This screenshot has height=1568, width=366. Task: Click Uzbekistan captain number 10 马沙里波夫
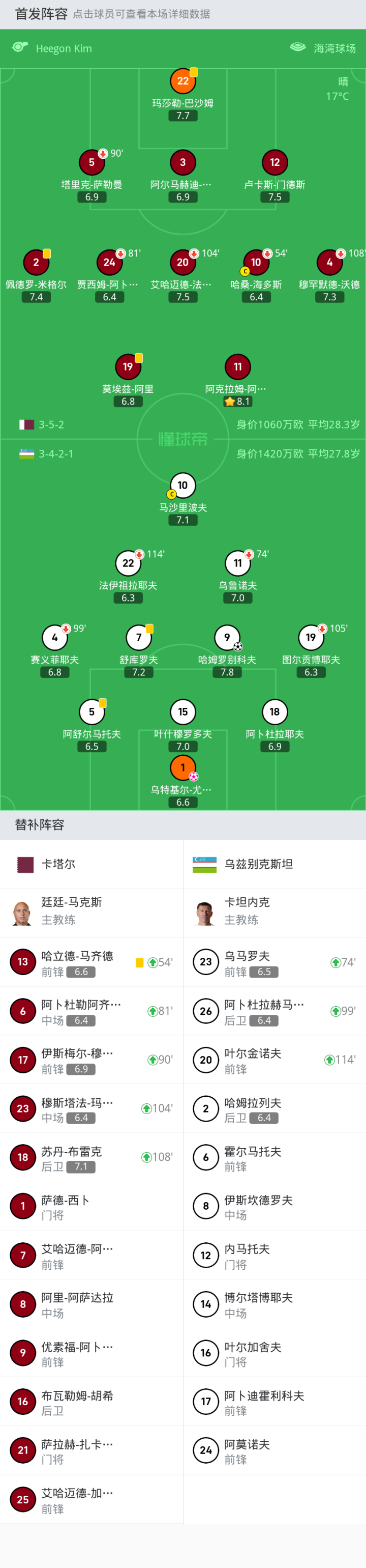tap(182, 485)
